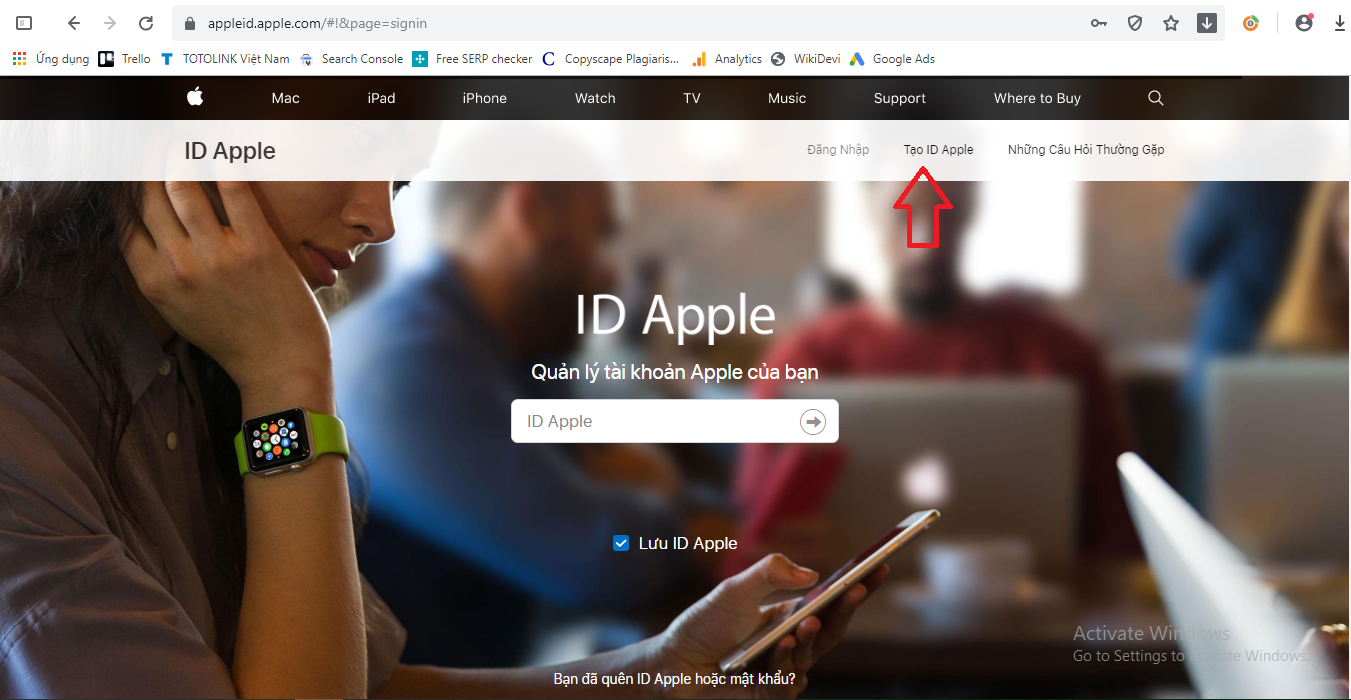
Task: Click the search magnifier in Apple nav
Action: tap(1156, 98)
